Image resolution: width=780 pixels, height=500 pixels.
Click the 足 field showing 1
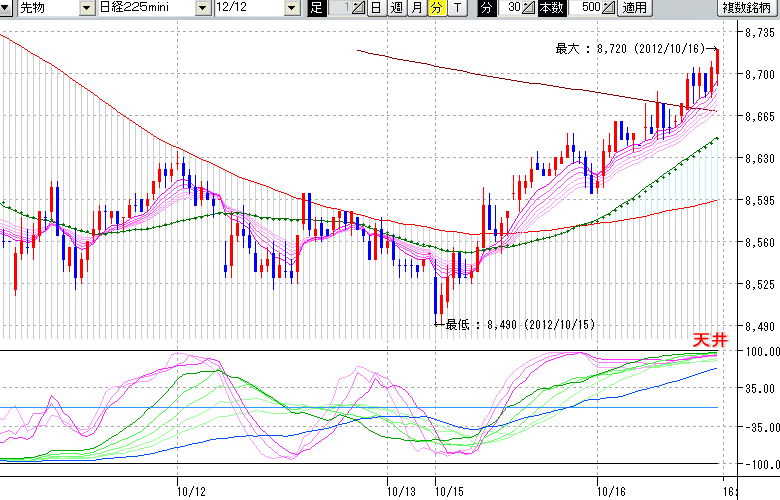pos(340,8)
